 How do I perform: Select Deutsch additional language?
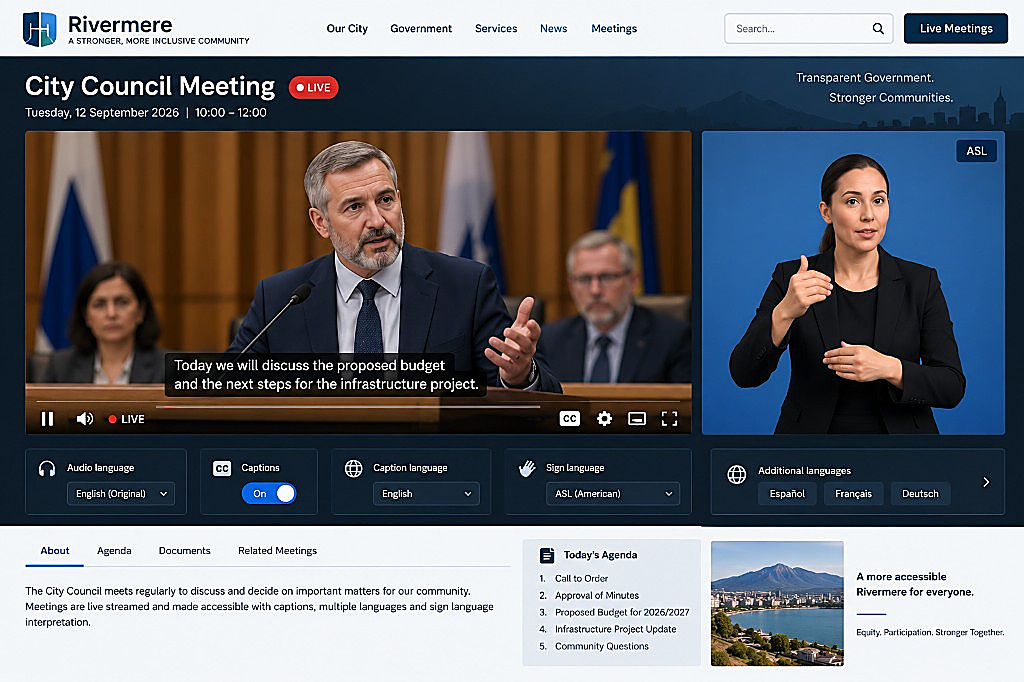click(x=920, y=494)
